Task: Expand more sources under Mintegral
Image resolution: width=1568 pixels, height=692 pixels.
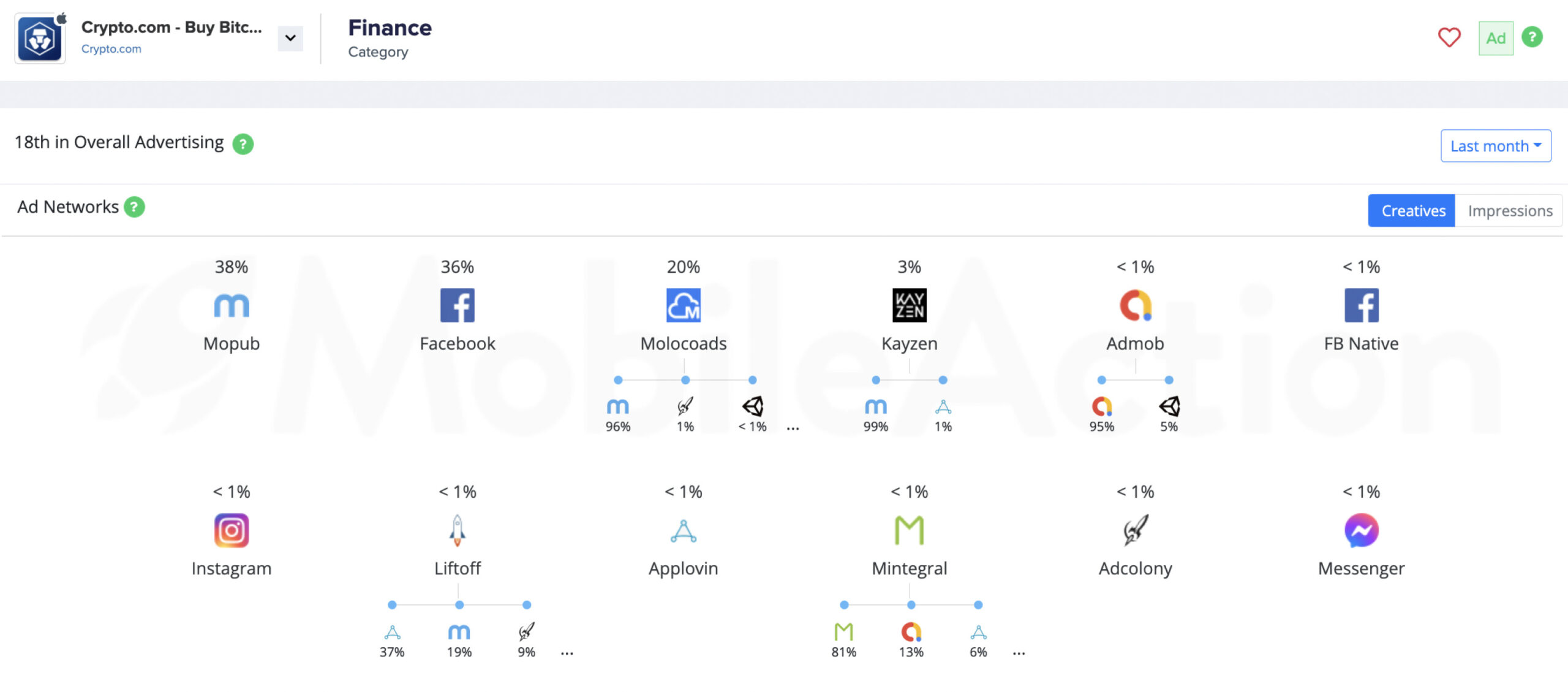Action: 1019,653
